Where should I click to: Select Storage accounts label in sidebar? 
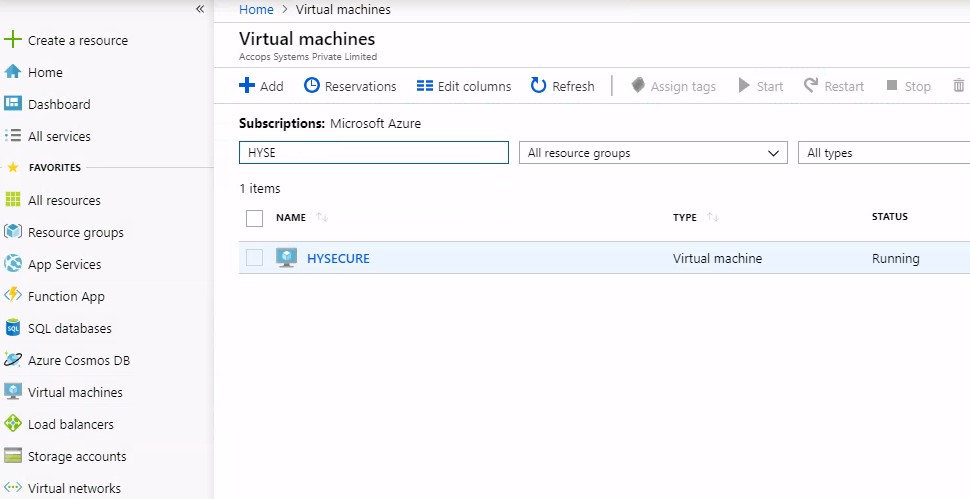[x=77, y=456]
